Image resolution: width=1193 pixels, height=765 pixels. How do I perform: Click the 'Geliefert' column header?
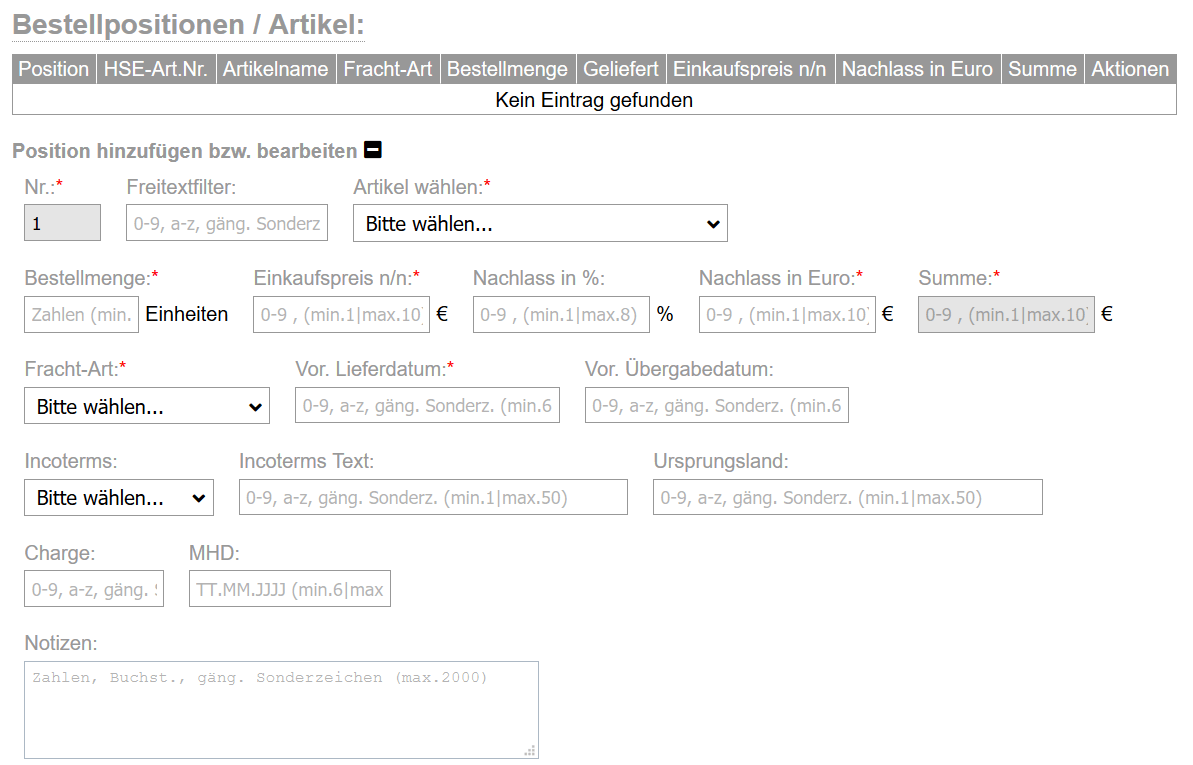pos(621,69)
